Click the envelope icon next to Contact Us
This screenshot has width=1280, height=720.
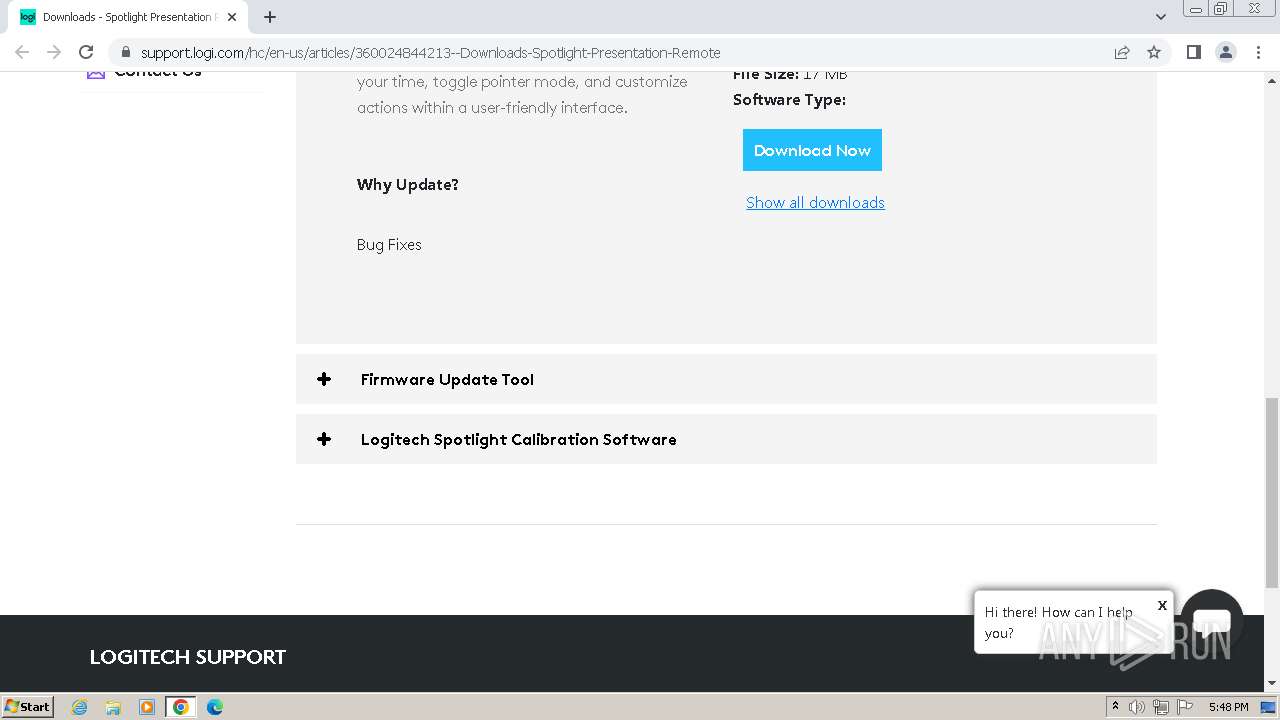[96, 74]
